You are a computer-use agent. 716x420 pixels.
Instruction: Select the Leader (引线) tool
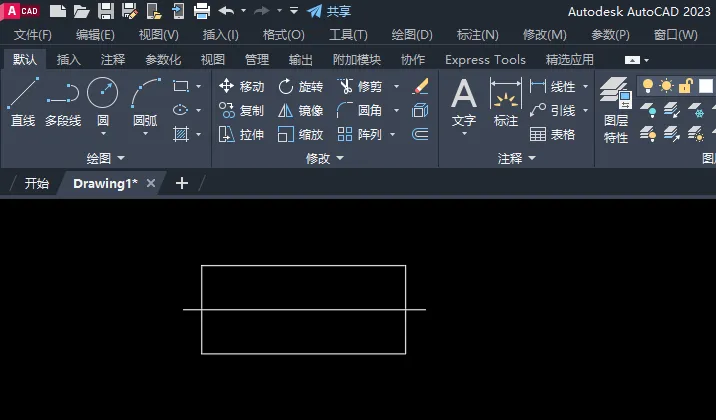click(x=552, y=110)
